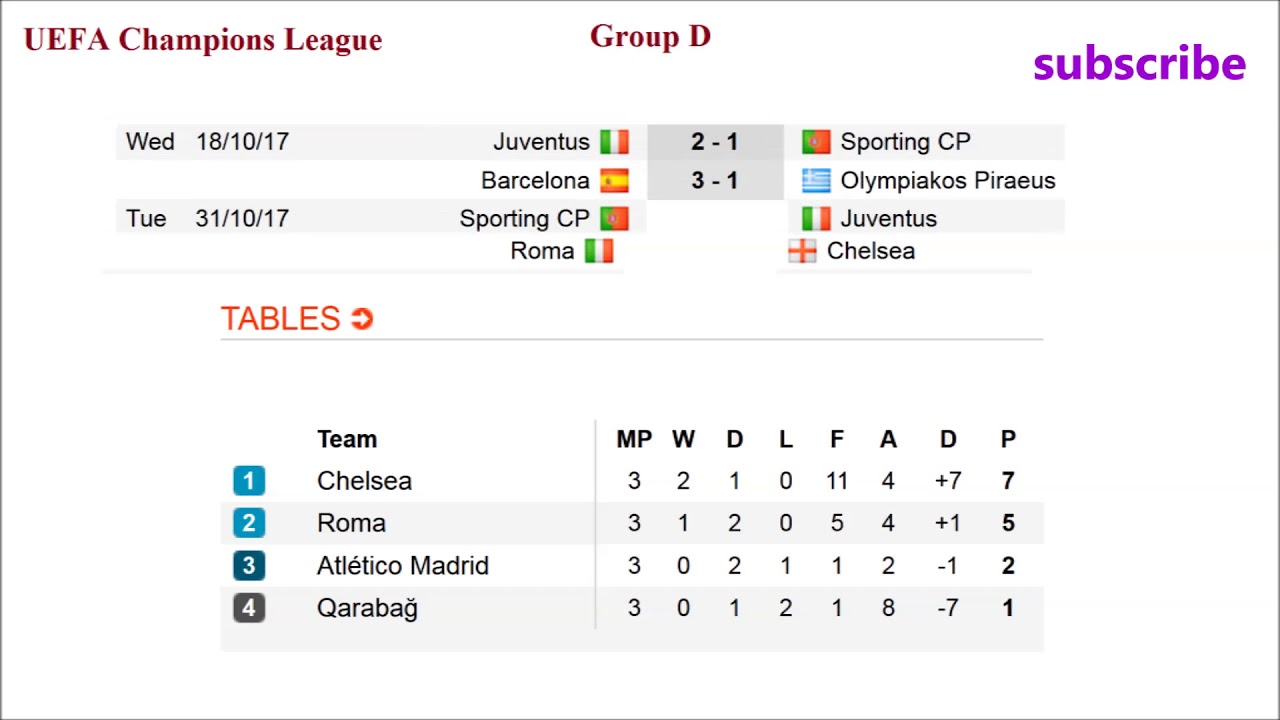The width and height of the screenshot is (1280, 720).
Task: Click the Italy flag next to Roma fixture
Action: pyautogui.click(x=599, y=251)
